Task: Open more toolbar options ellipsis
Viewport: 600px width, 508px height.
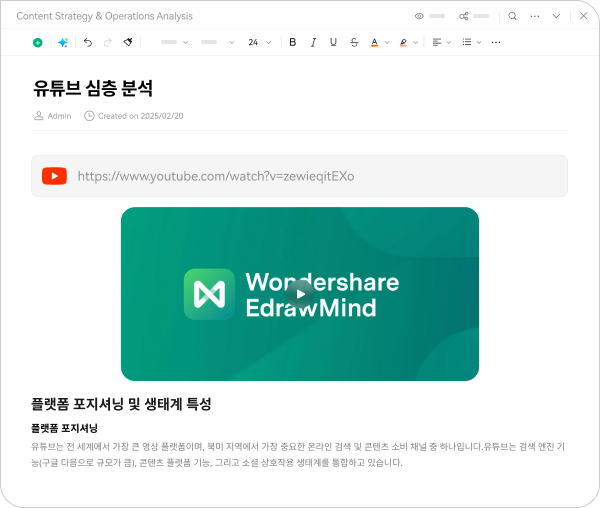Action: click(x=496, y=42)
